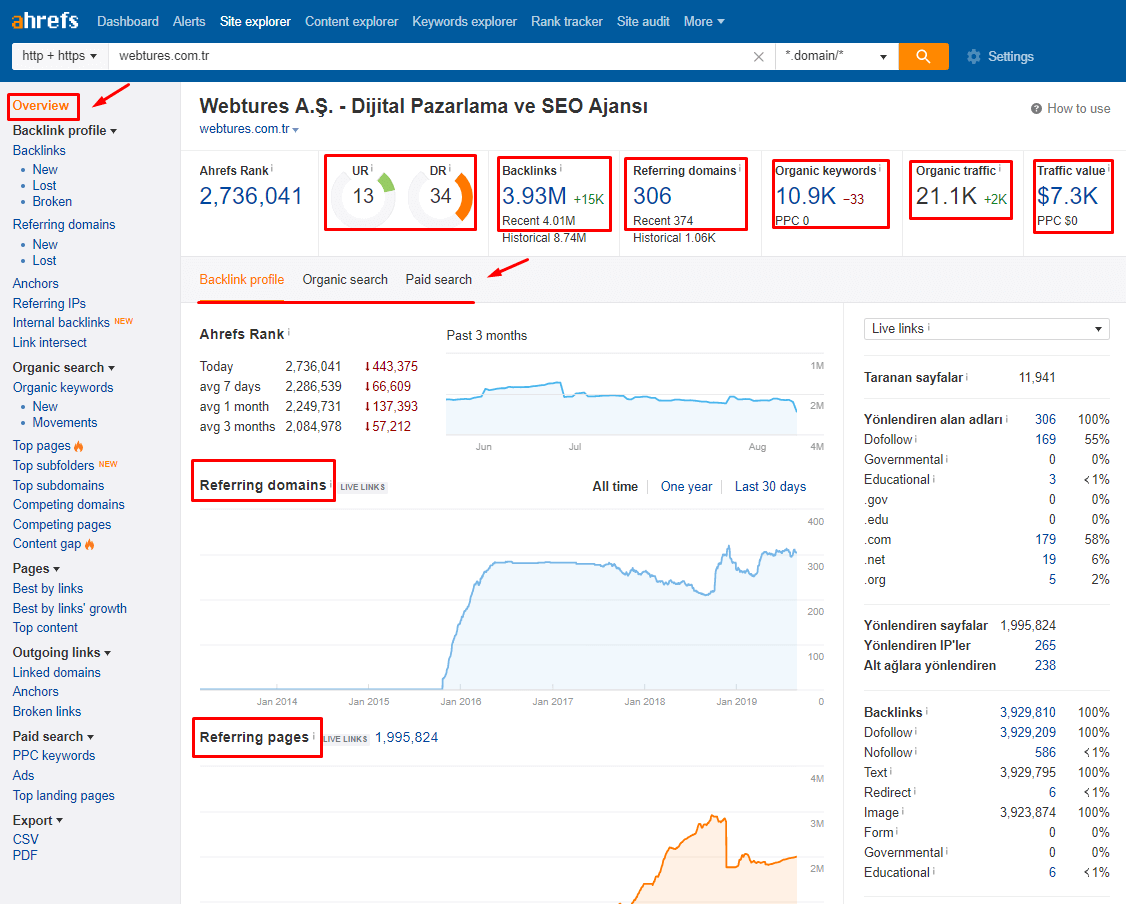Collapse the Organic search sidebar section
This screenshot has height=904, width=1126.
[64, 368]
